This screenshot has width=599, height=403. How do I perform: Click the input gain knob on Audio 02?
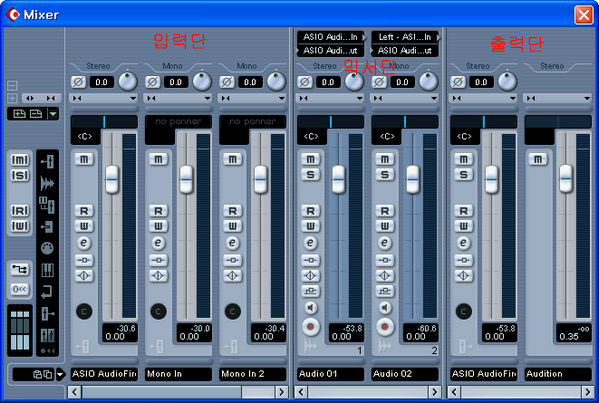428,81
